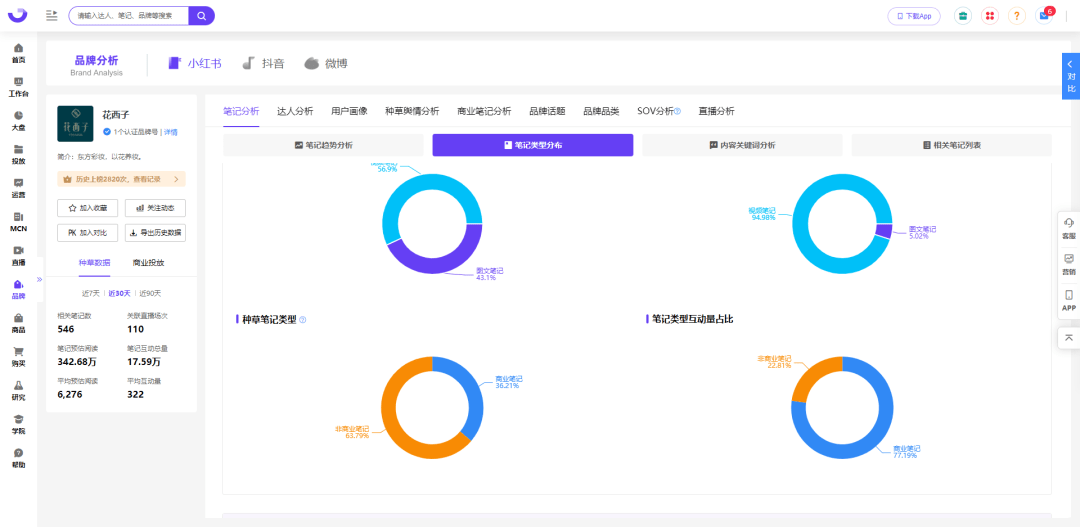Open 品牌话题 tab
Image resolution: width=1080 pixels, height=527 pixels.
547,111
